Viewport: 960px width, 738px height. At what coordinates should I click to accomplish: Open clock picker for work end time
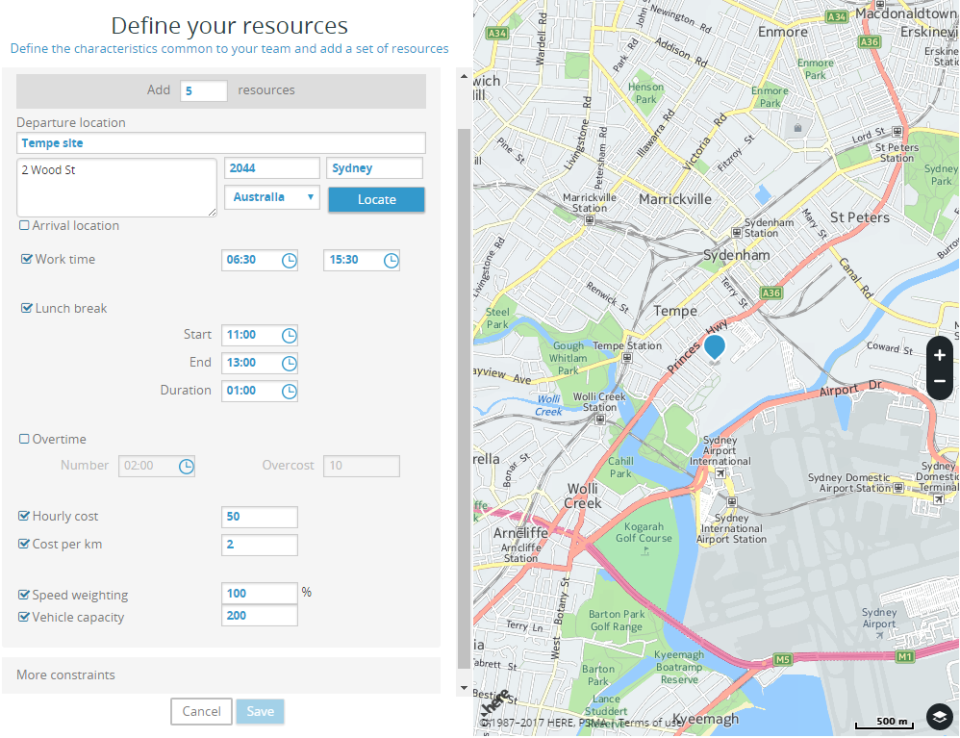pyautogui.click(x=391, y=260)
